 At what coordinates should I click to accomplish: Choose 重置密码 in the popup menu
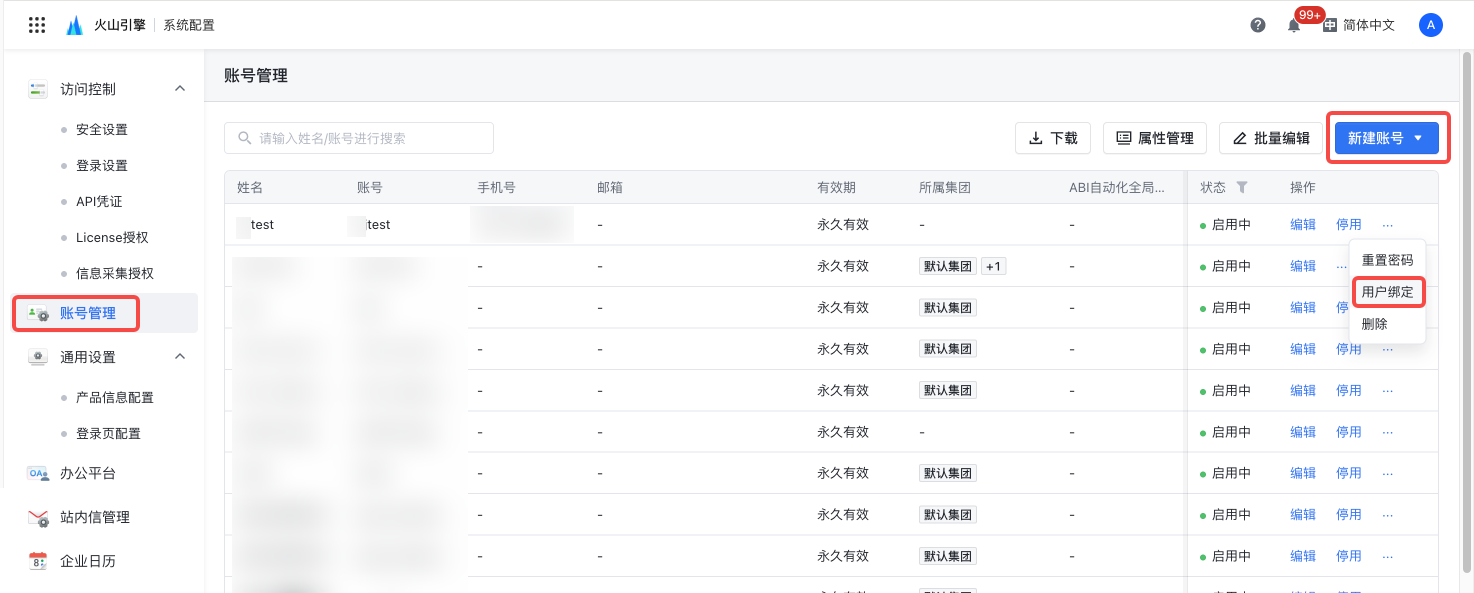(1387, 260)
